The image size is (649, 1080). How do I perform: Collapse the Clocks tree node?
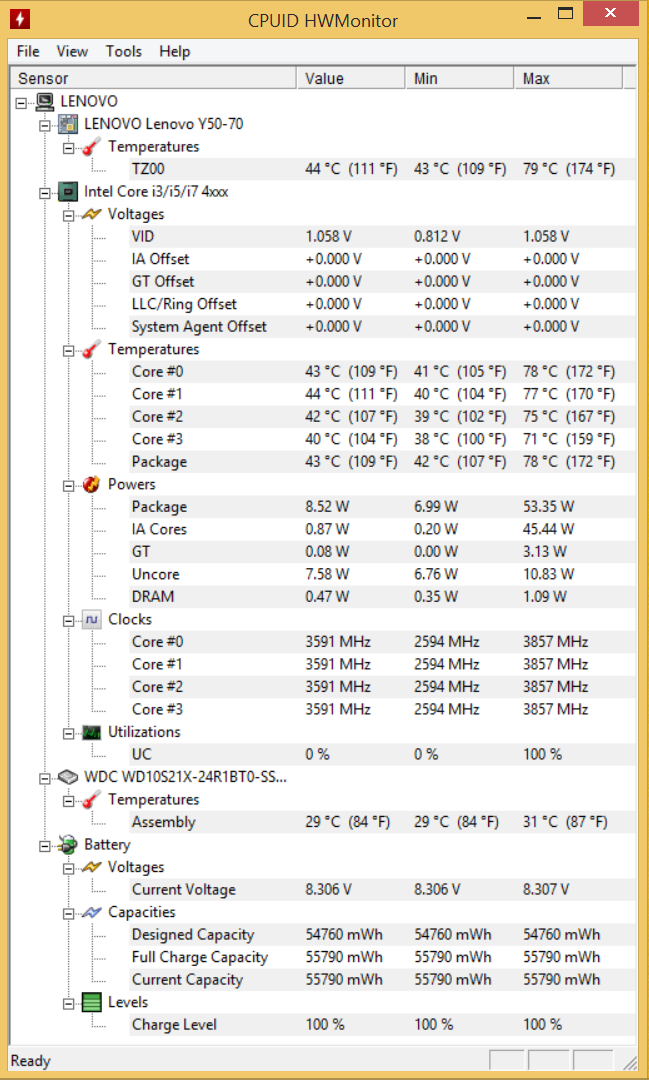click(68, 621)
